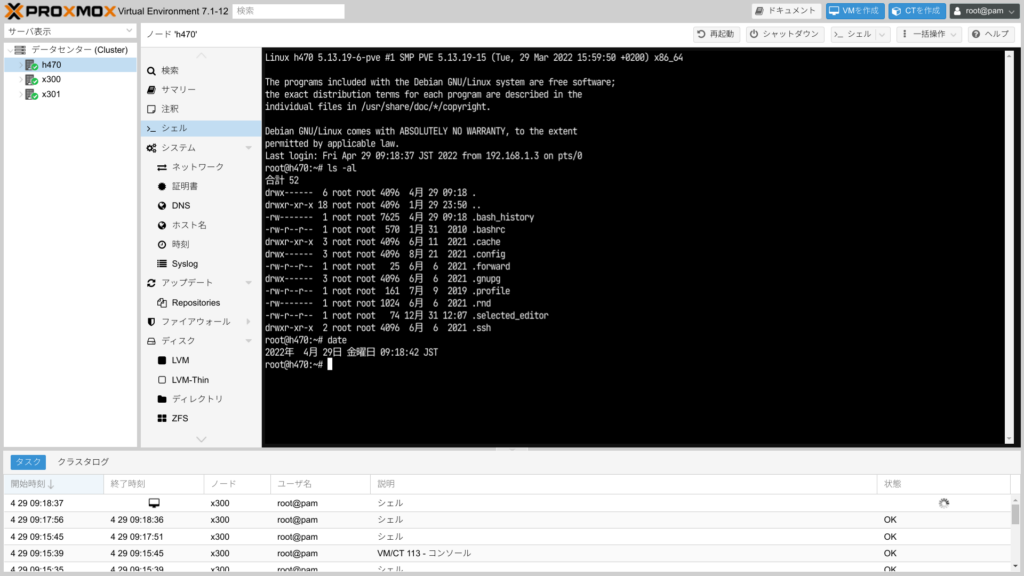Image resolution: width=1024 pixels, height=576 pixels.
Task: Open ネットワーク settings
Action: tap(200, 167)
